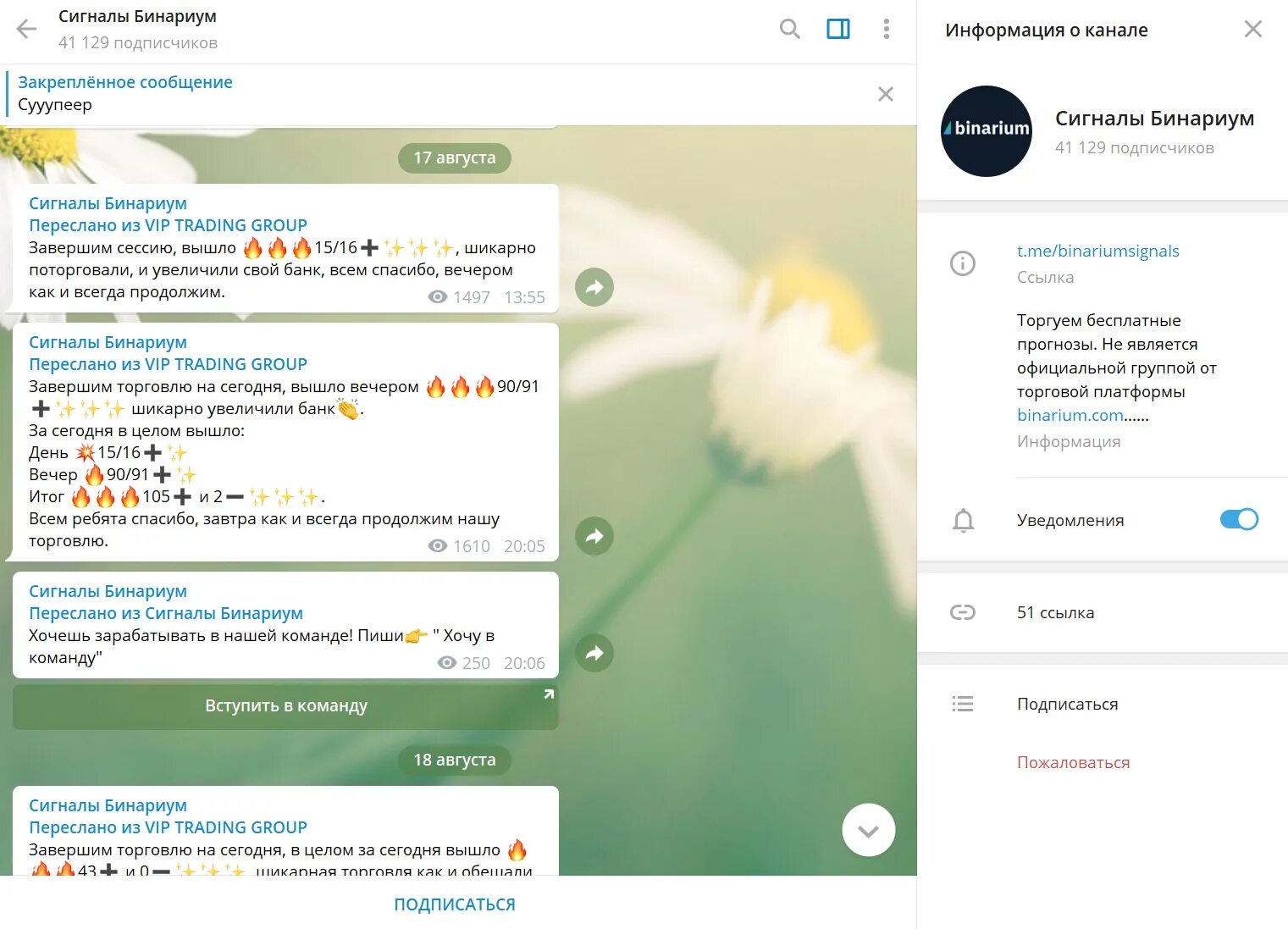Open VIP TRADING GROUP source in 18 августа message

pyautogui.click(x=226, y=827)
